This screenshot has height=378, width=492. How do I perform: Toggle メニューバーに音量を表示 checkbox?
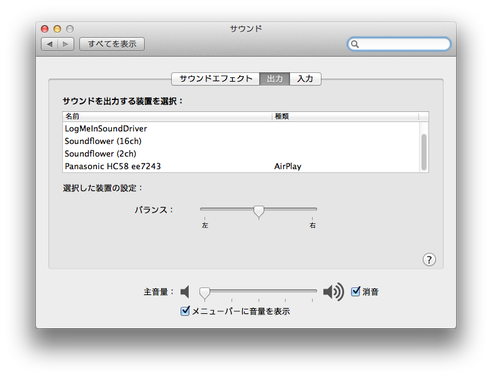[x=185, y=311]
